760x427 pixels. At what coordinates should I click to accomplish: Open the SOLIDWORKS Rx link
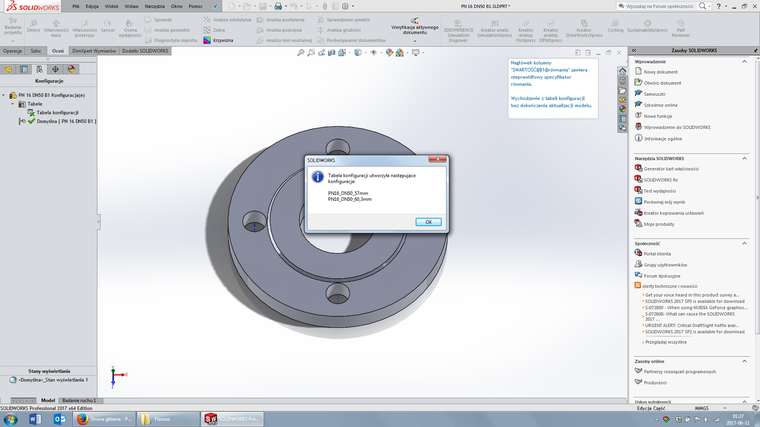[x=660, y=180]
